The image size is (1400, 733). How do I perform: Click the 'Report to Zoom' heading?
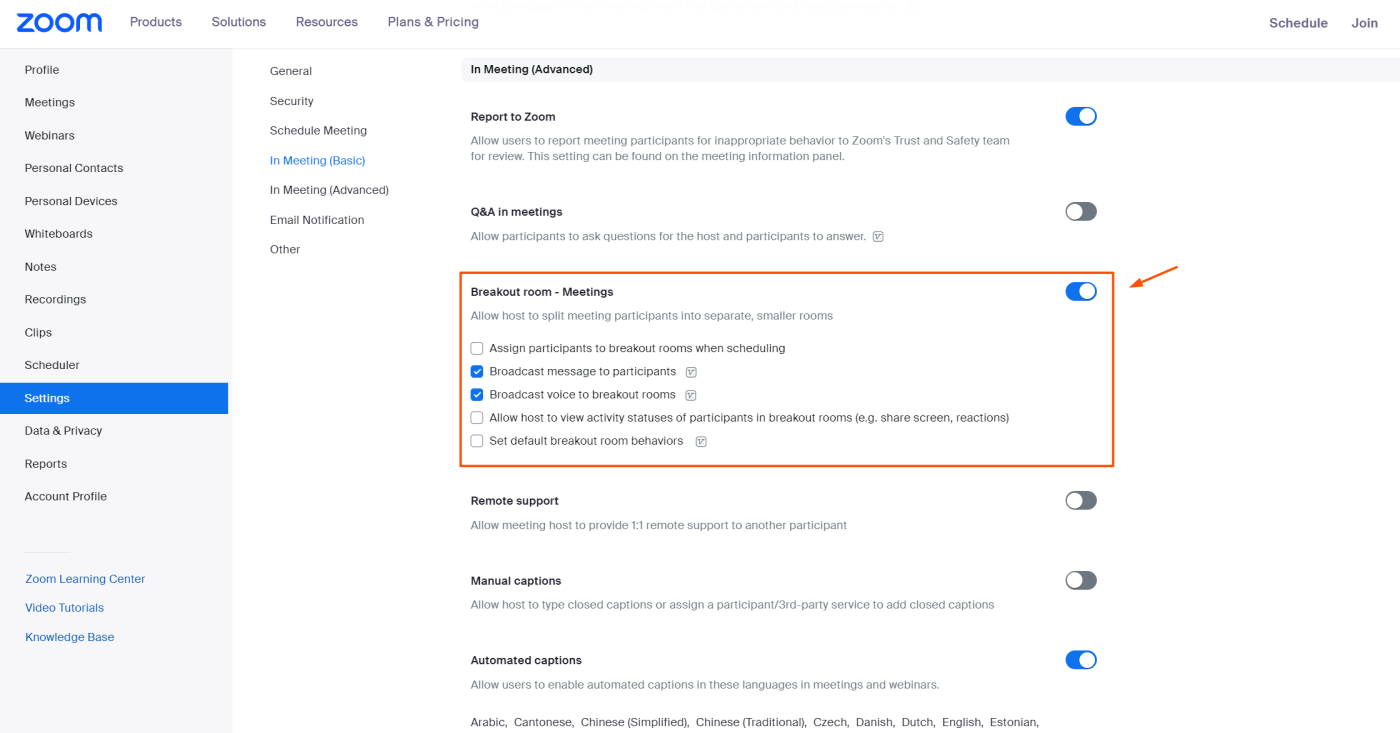click(513, 117)
